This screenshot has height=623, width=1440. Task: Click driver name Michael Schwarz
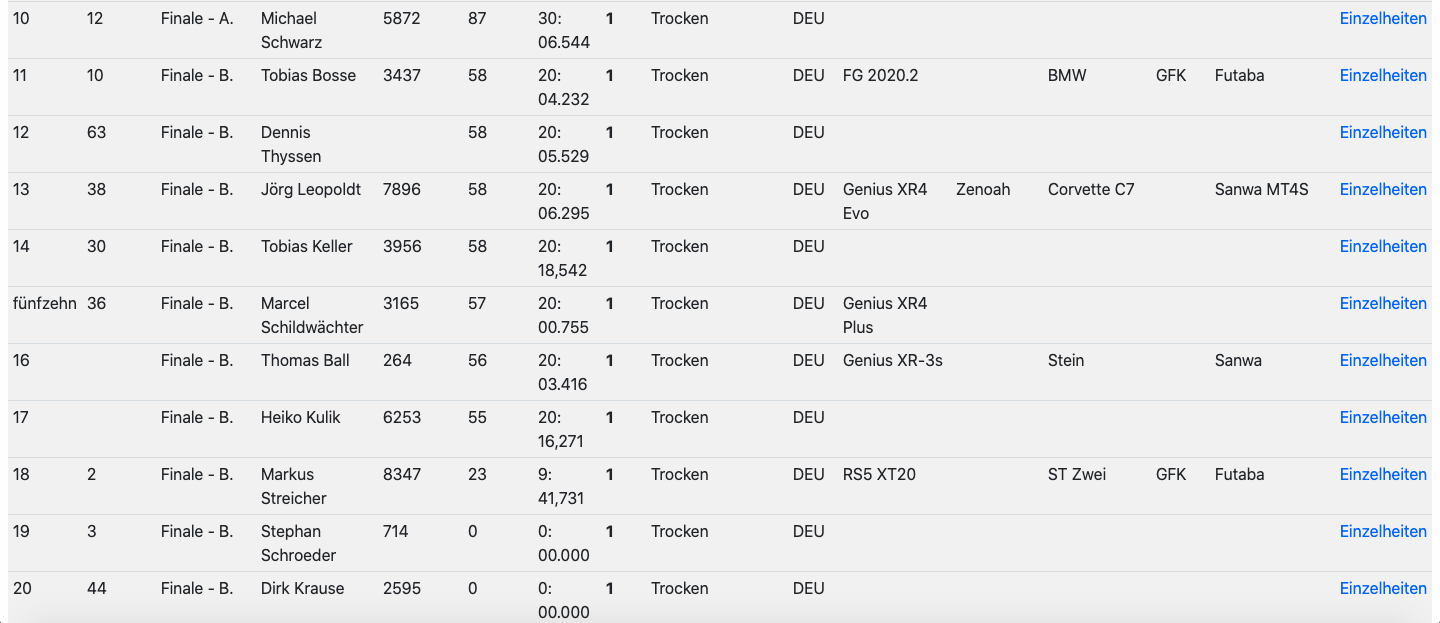(291, 30)
